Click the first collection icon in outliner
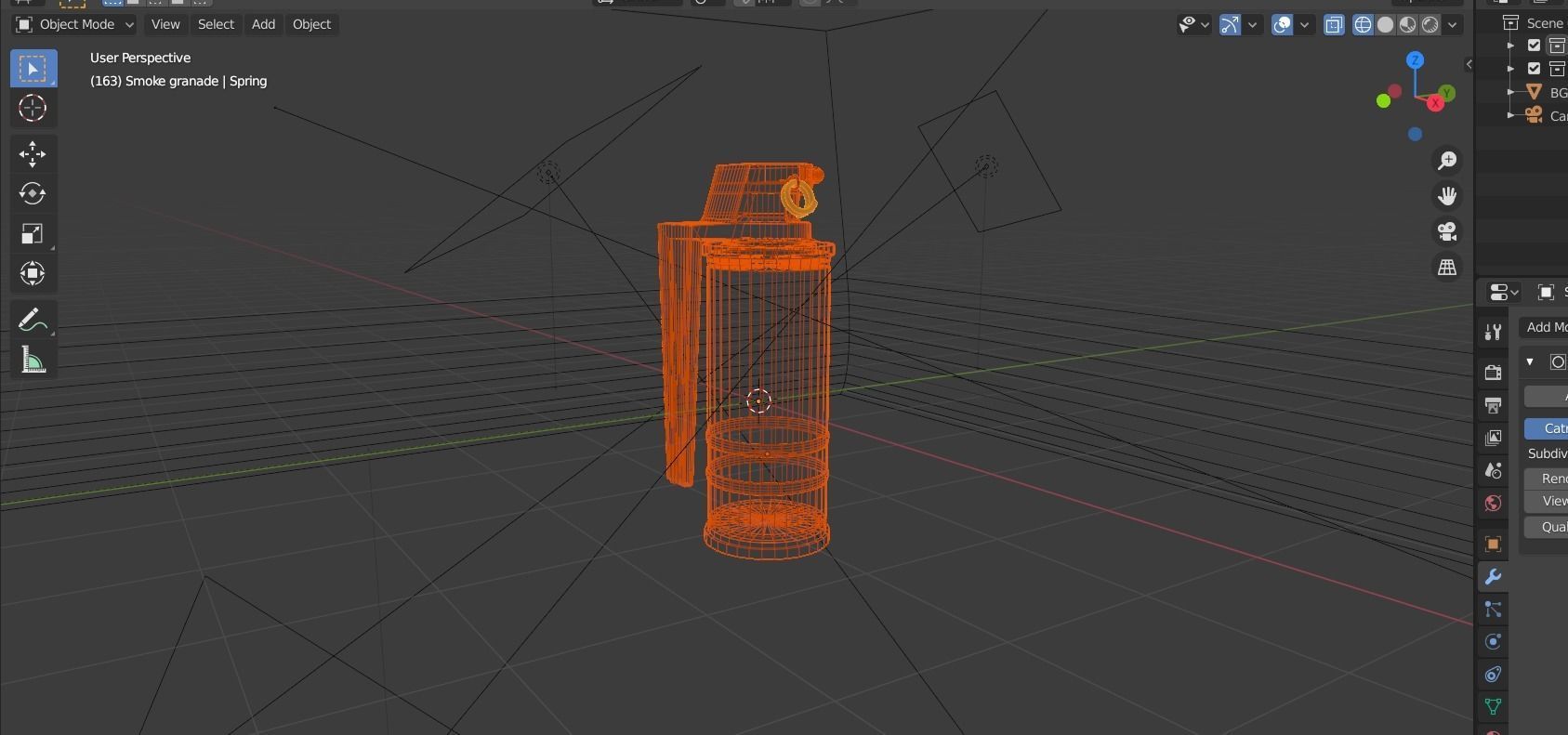 pyautogui.click(x=1559, y=45)
